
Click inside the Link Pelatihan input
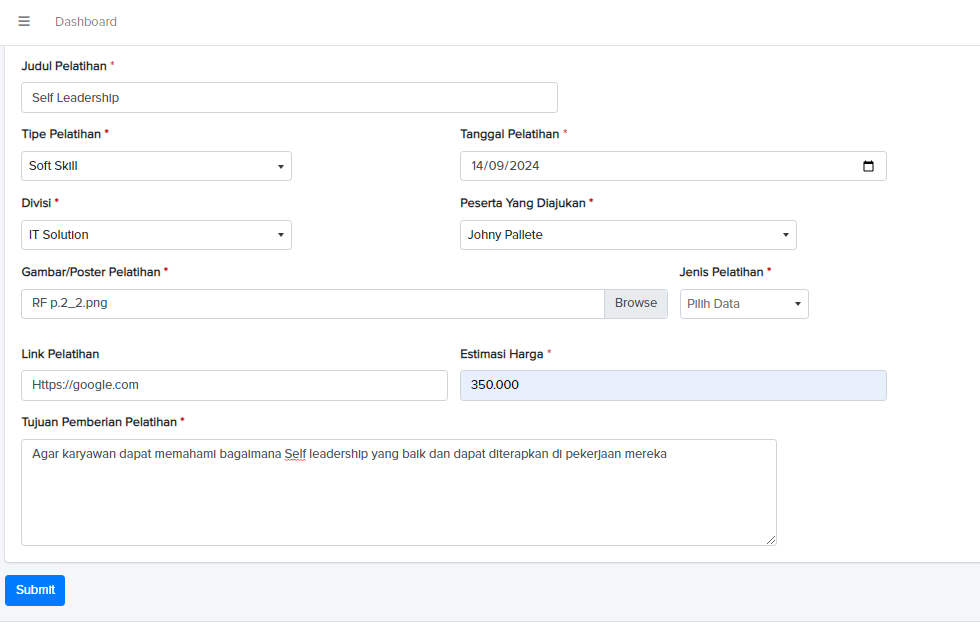coord(234,385)
